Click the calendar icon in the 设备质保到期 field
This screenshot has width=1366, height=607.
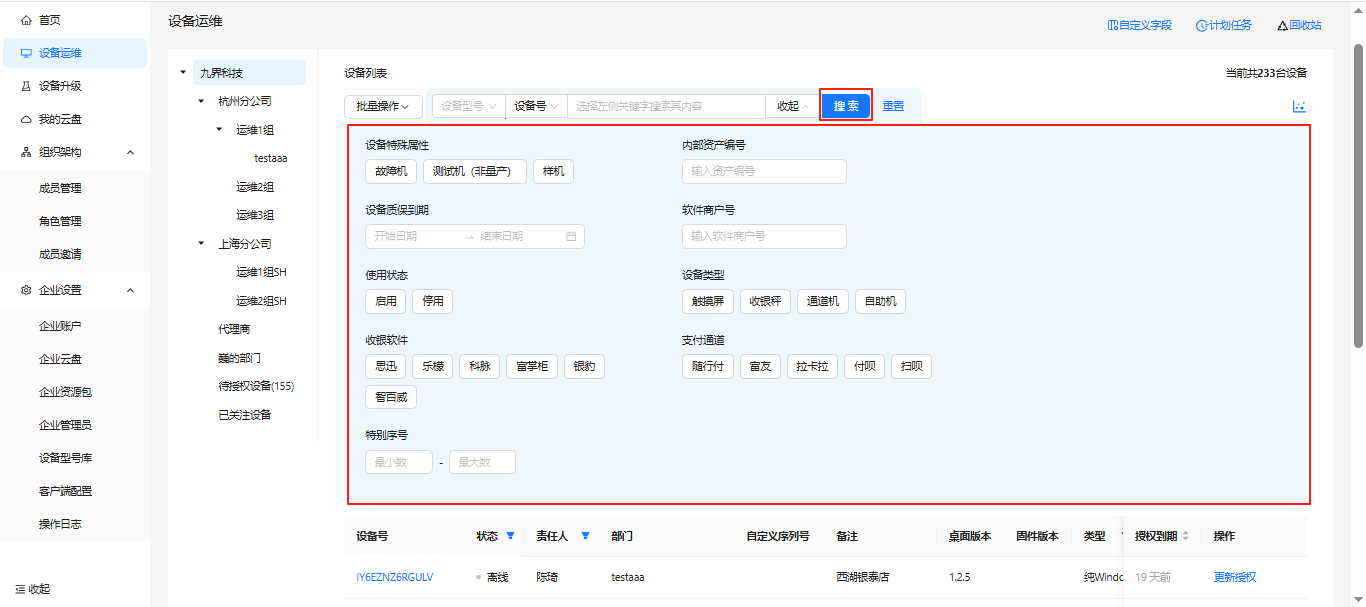pos(571,237)
